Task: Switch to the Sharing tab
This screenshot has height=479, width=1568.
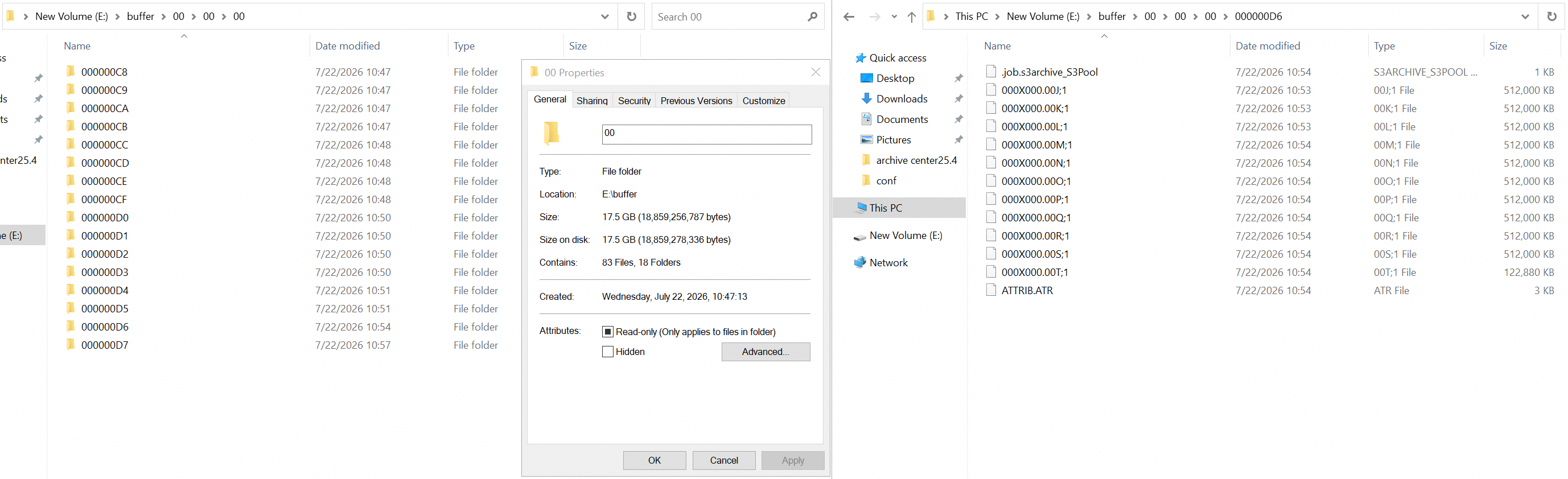Action: pos(592,101)
